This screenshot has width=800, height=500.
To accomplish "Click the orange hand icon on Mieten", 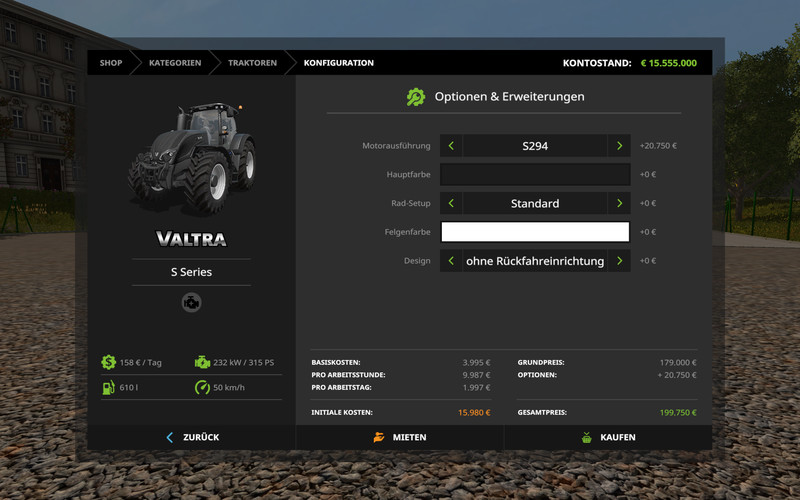I will 379,437.
